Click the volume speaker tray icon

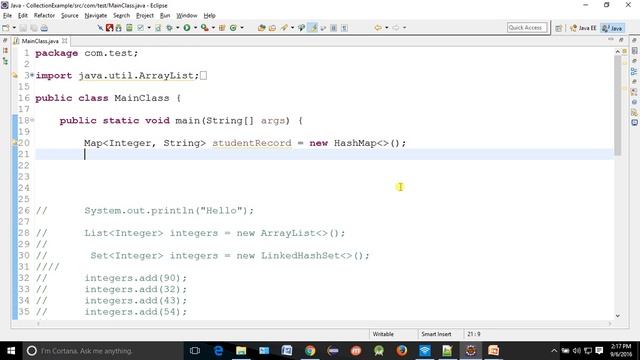pos(576,351)
